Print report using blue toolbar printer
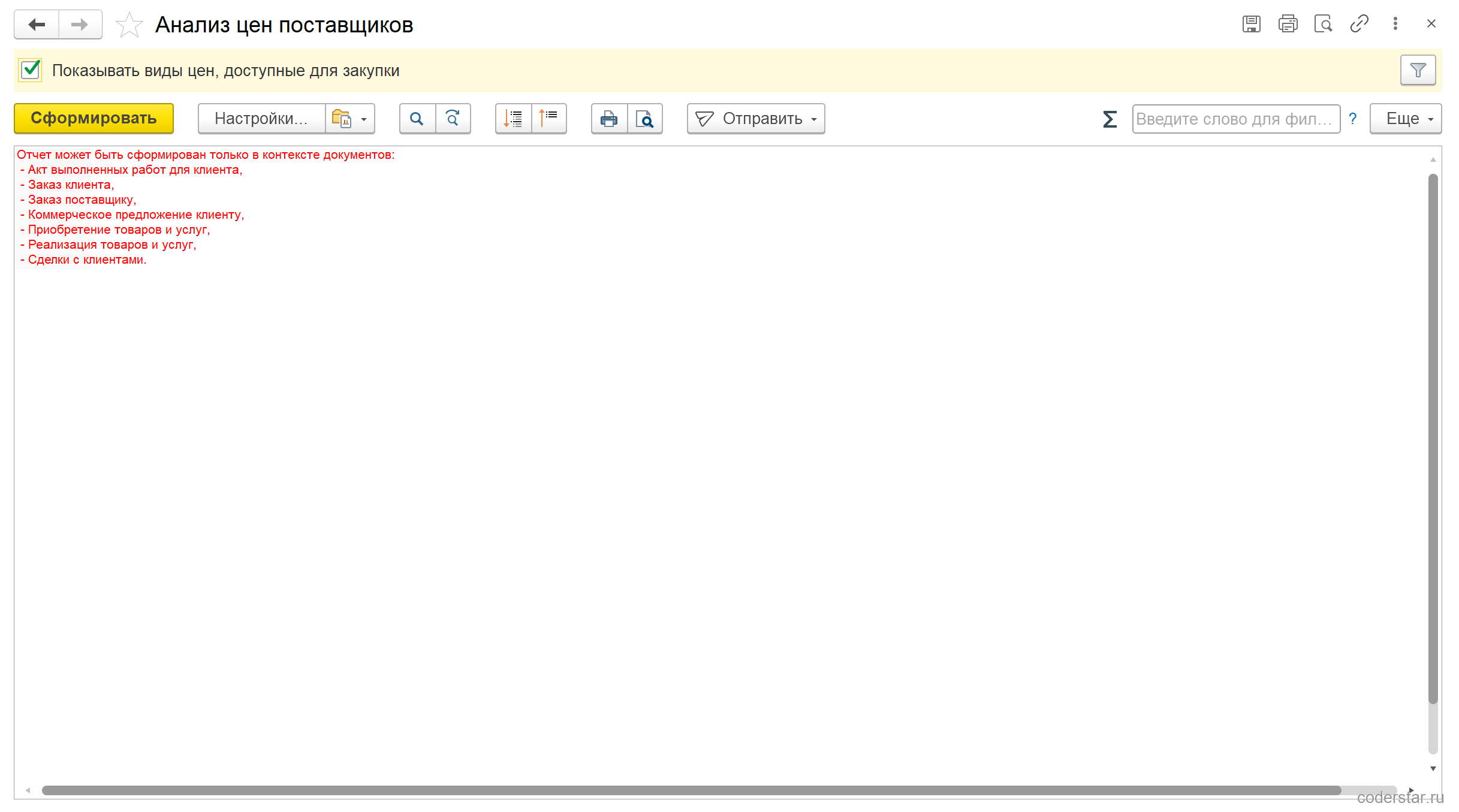 pos(609,119)
